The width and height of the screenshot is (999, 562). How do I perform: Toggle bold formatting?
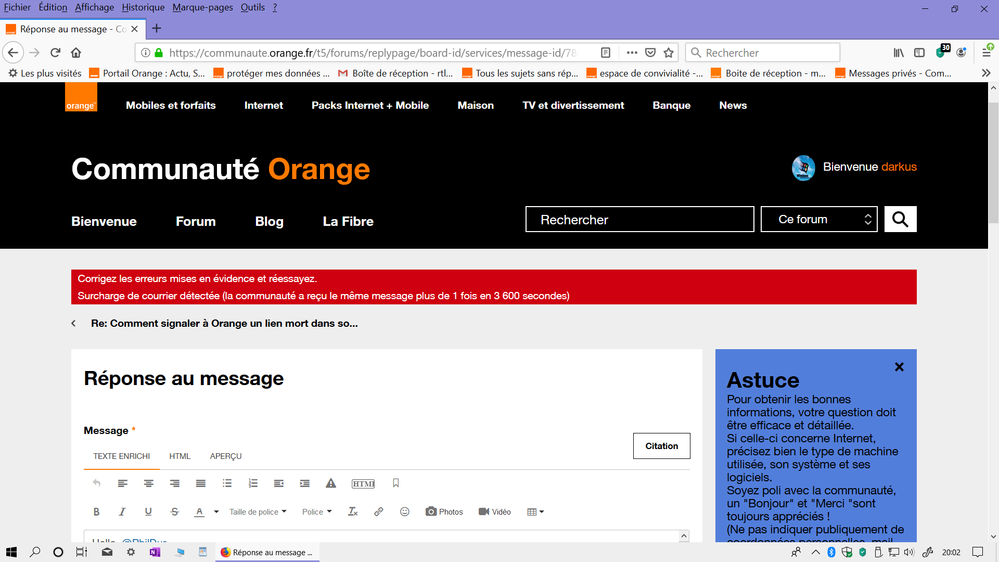pos(96,512)
